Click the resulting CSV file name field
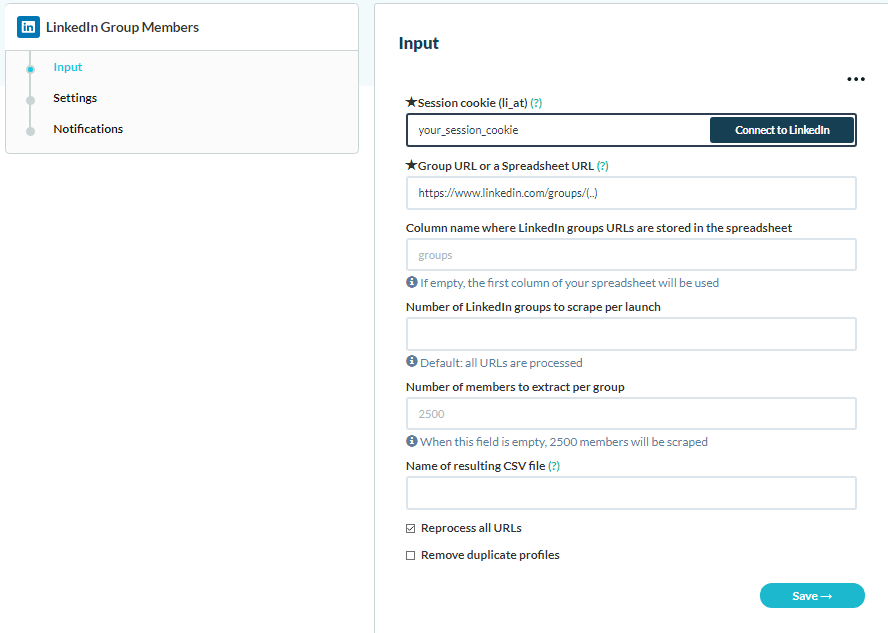The height and width of the screenshot is (633, 888). 631,493
